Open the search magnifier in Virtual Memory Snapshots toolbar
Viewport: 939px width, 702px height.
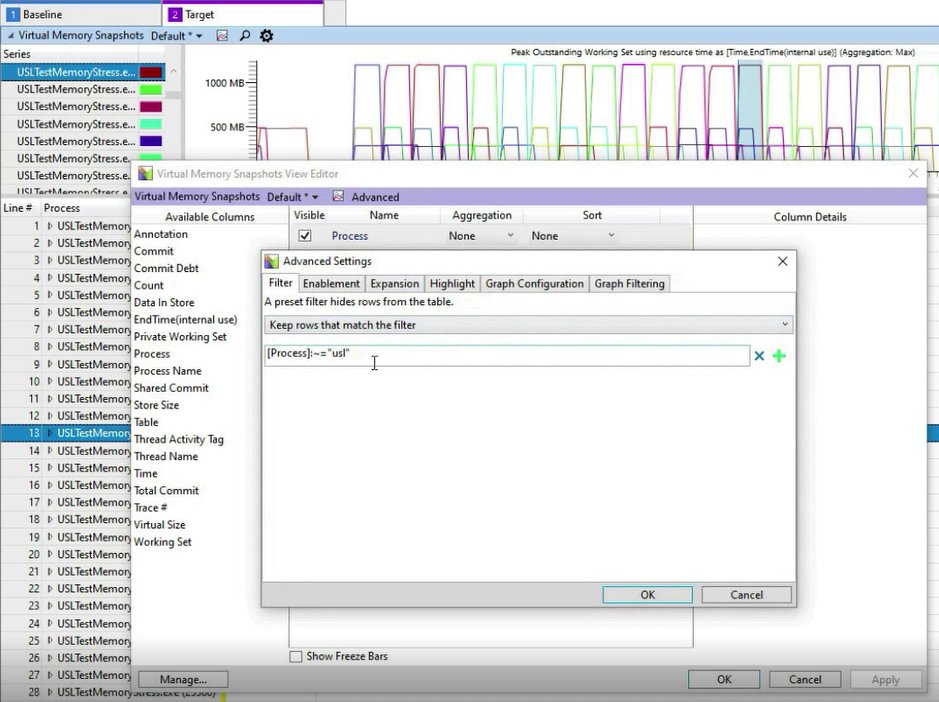pos(244,36)
